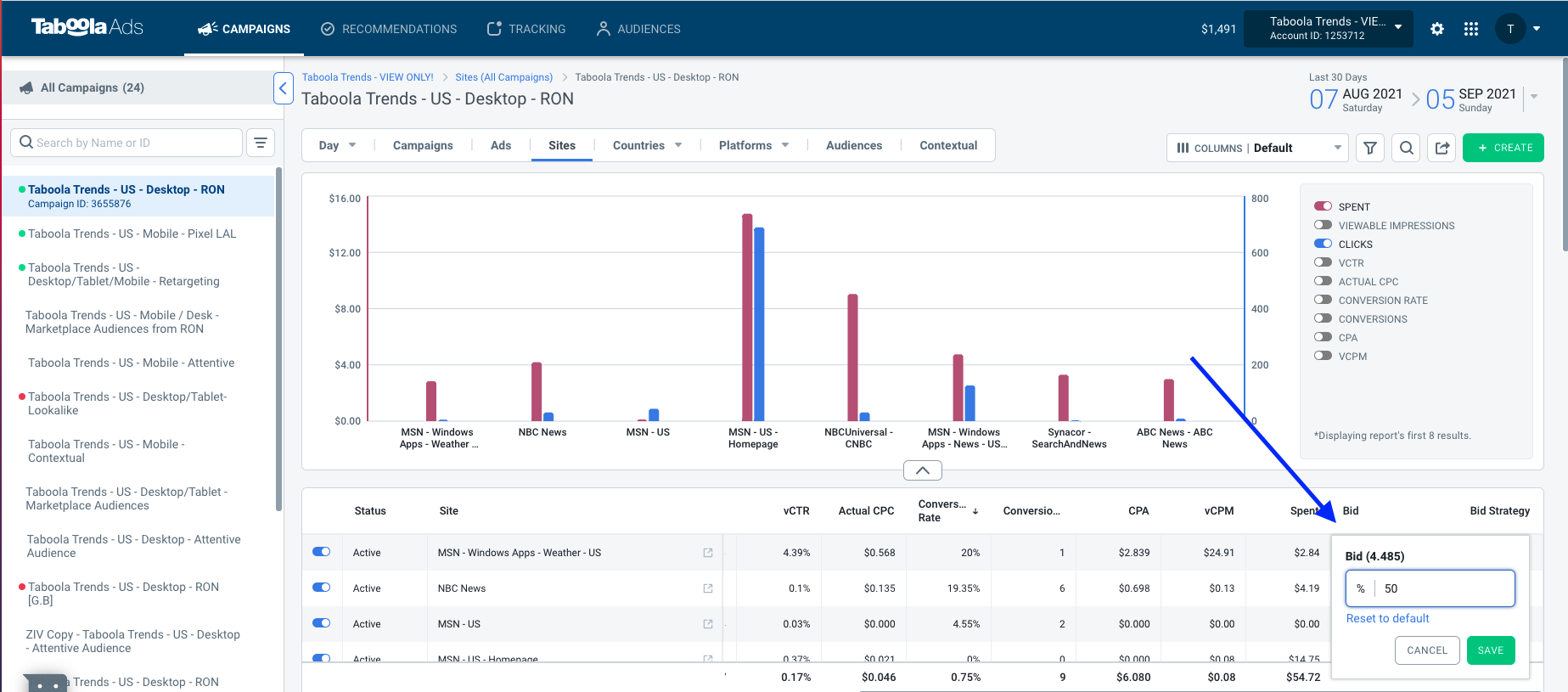This screenshot has height=692, width=1568.
Task: Click the bid percentage input field
Action: [1430, 588]
